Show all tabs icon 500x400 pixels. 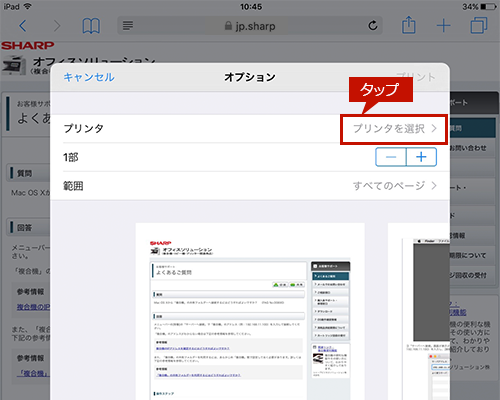(479, 25)
